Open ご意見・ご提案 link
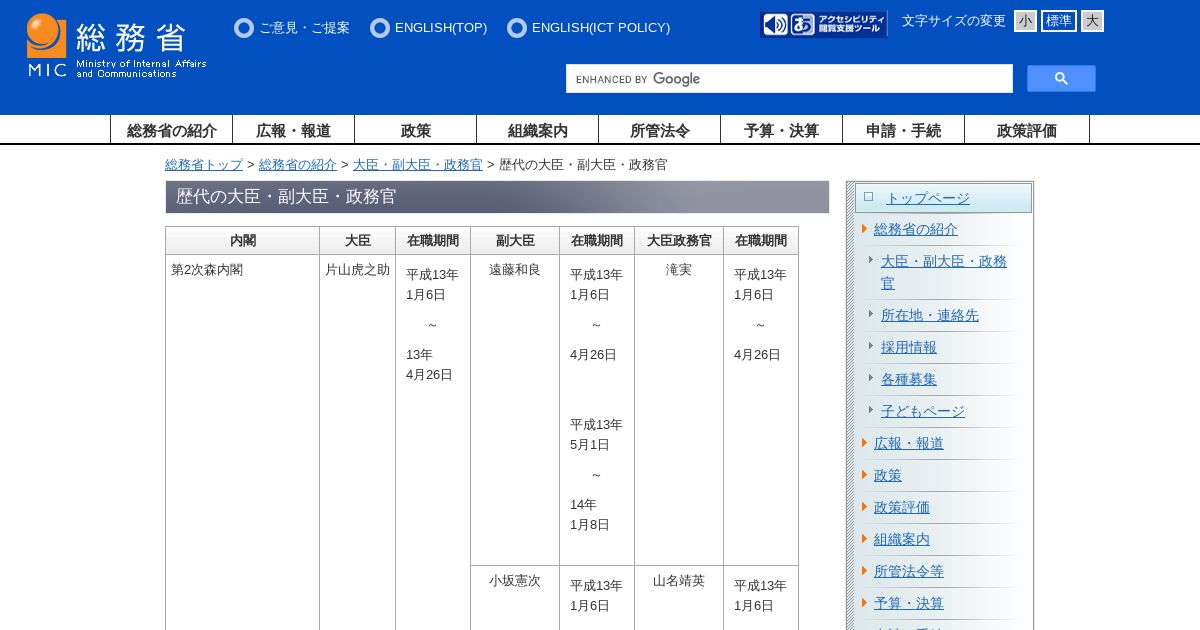1200x630 pixels. click(x=304, y=28)
